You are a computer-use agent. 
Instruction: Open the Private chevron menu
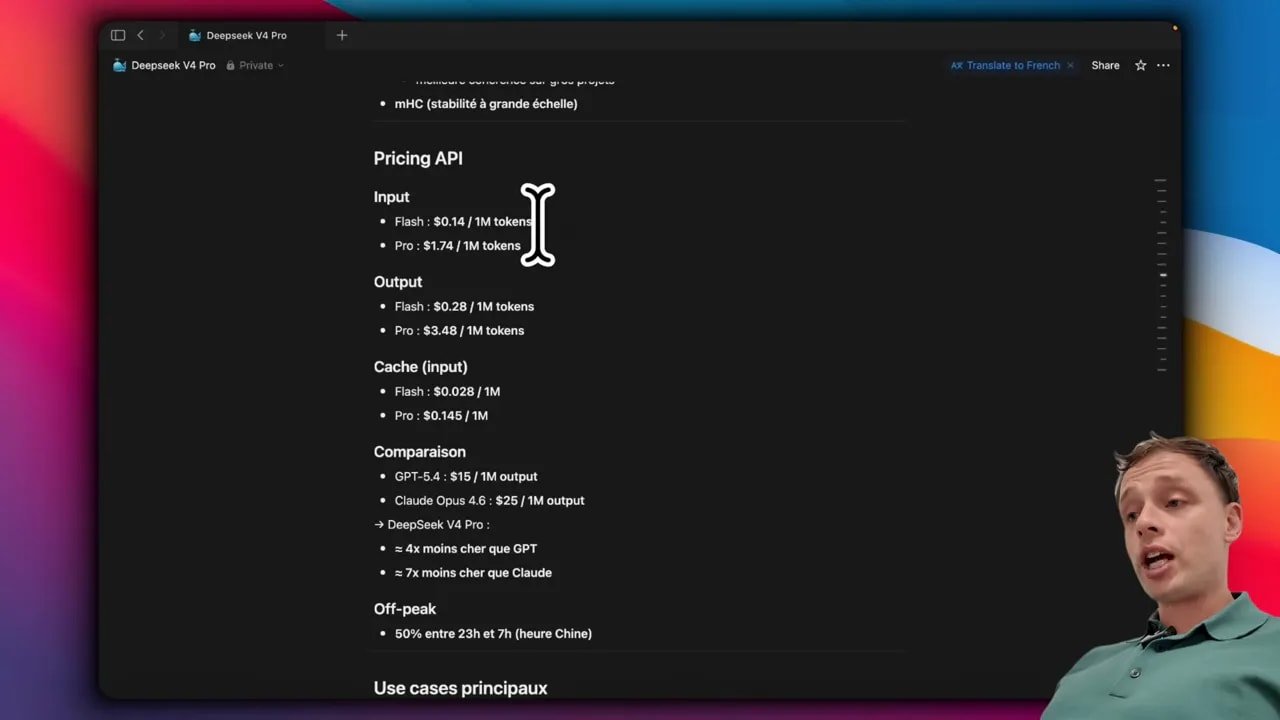[279, 65]
